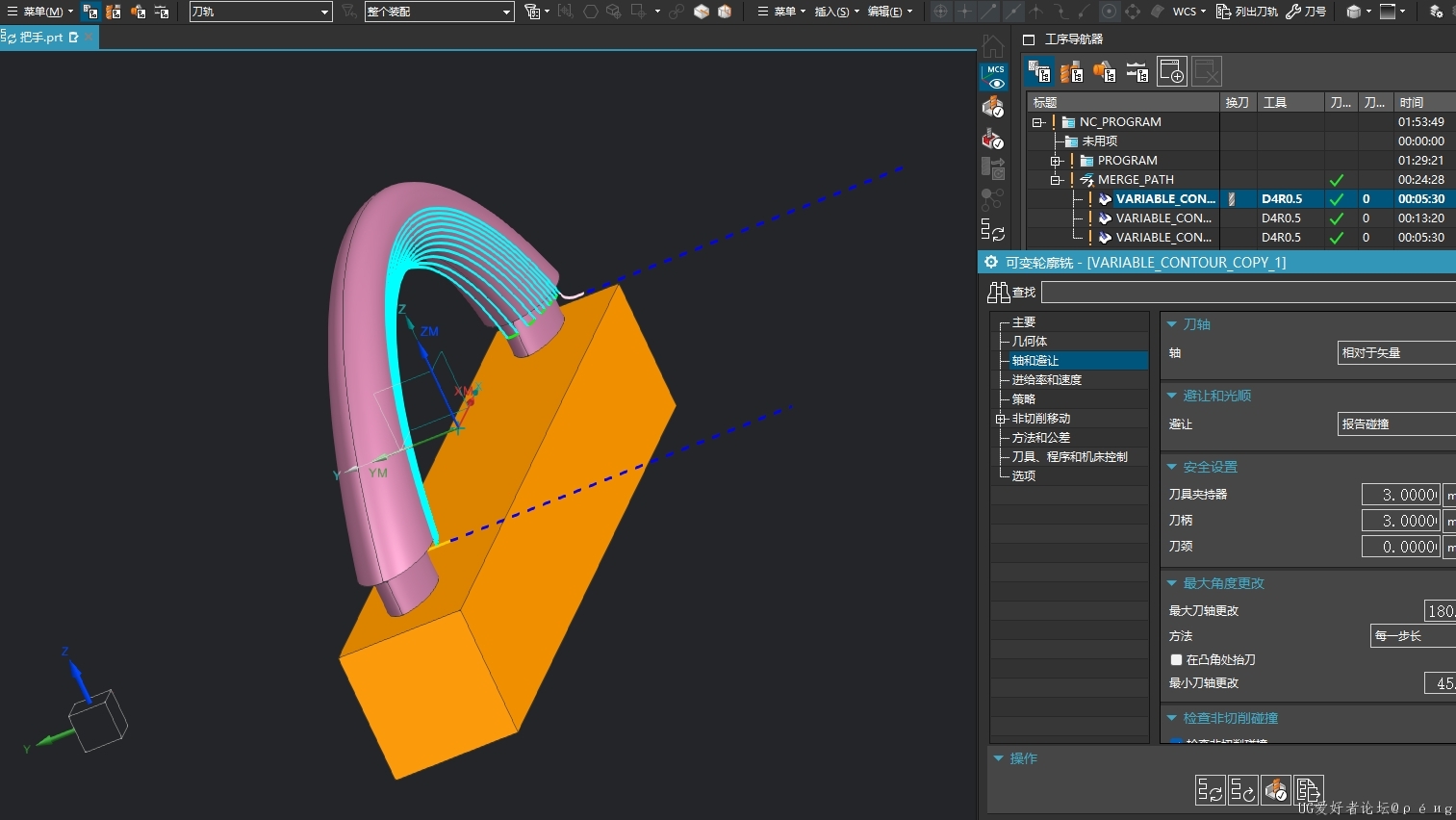Image resolution: width=1456 pixels, height=820 pixels.
Task: Collapse the 检查非切削碰撞 section
Action: click(1172, 718)
